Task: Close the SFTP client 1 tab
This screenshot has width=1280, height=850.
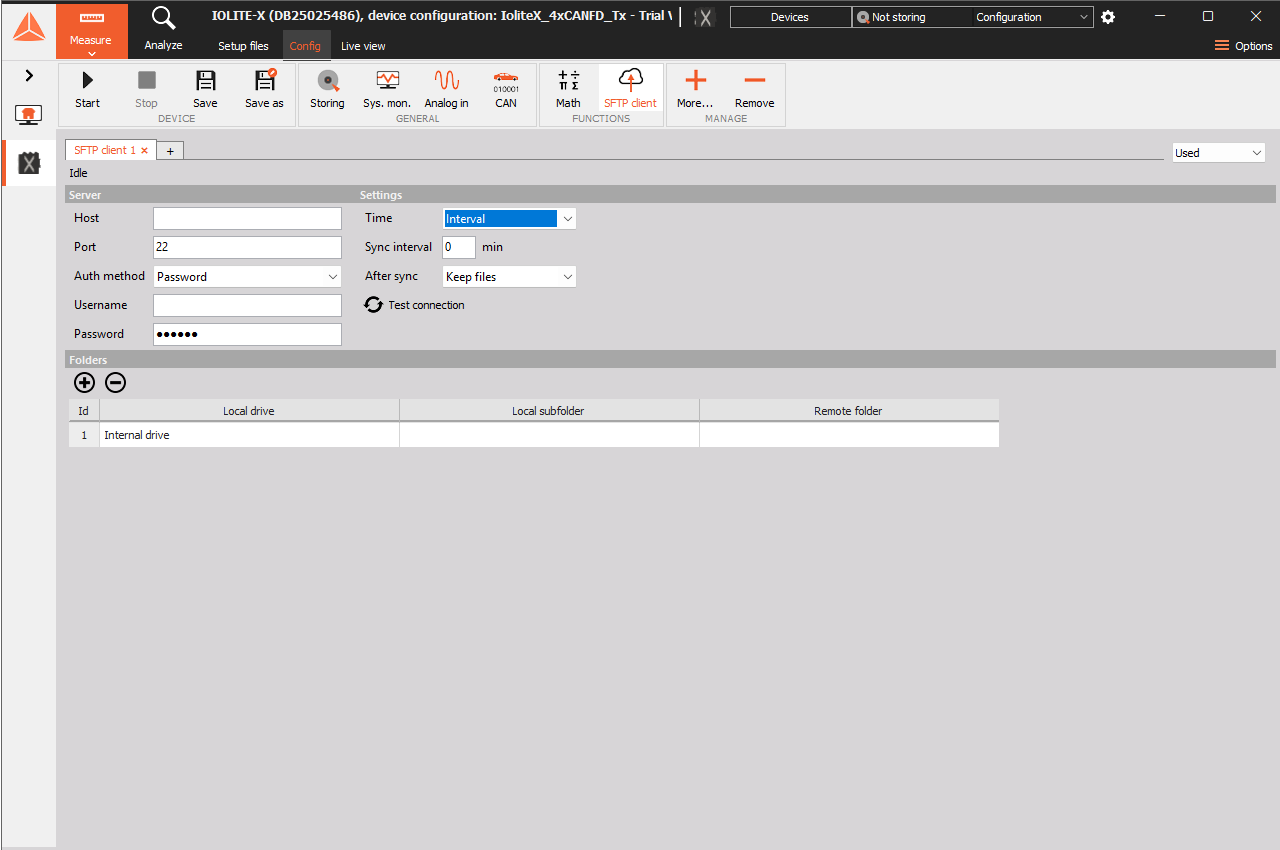Action: pyautogui.click(x=145, y=151)
